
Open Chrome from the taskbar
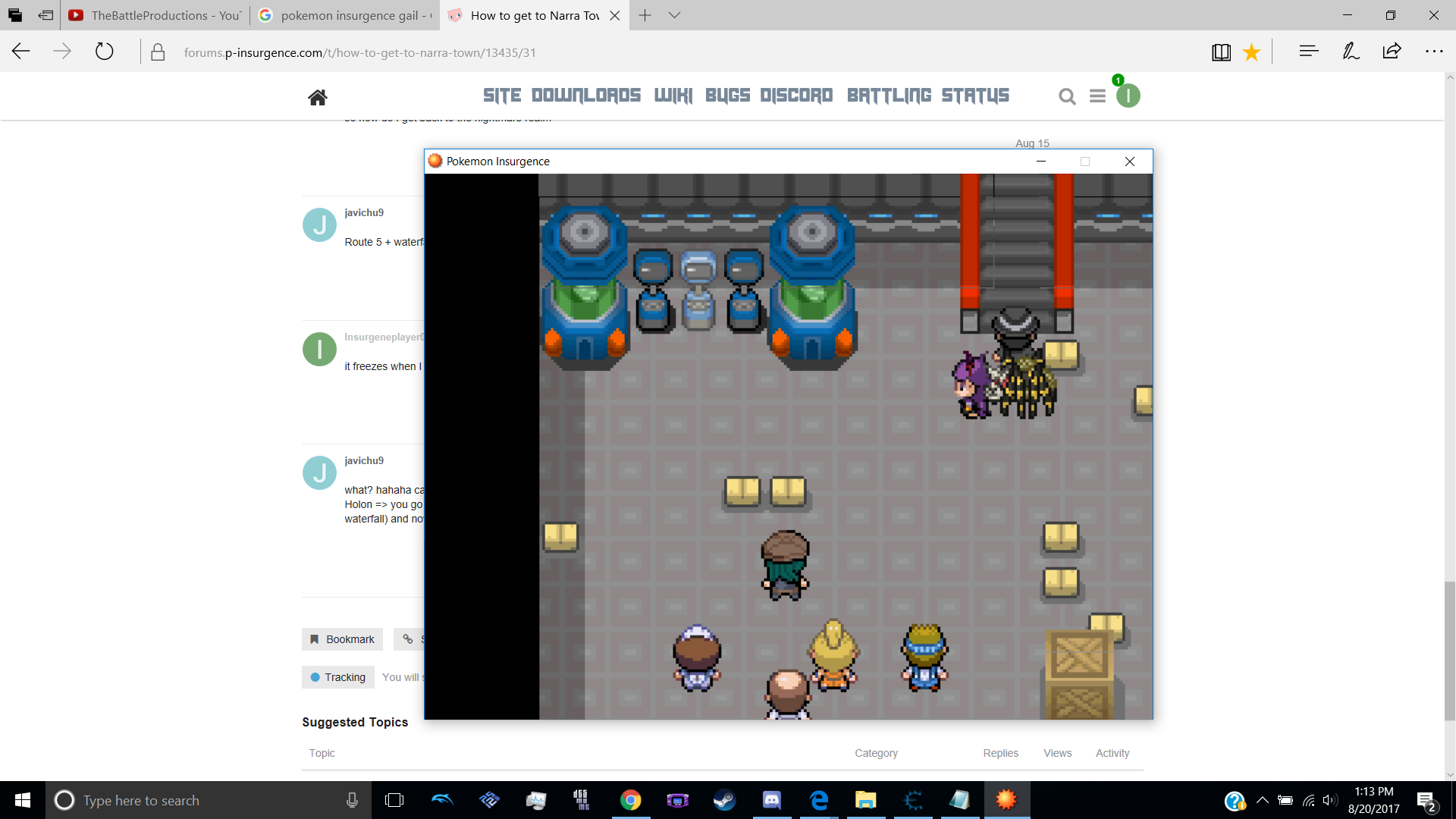click(x=630, y=800)
